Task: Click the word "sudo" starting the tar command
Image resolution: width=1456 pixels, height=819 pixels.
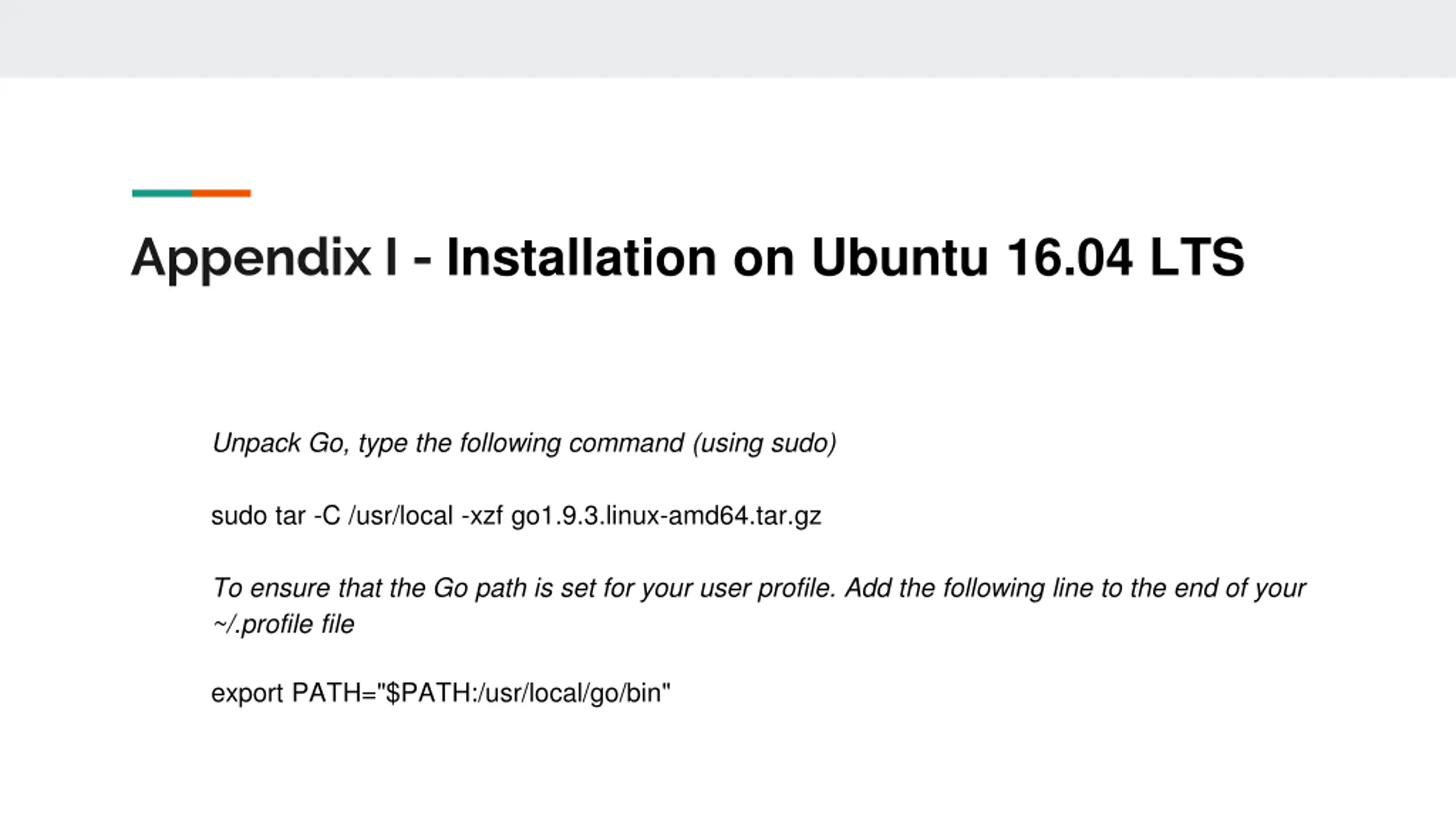Action: click(239, 516)
